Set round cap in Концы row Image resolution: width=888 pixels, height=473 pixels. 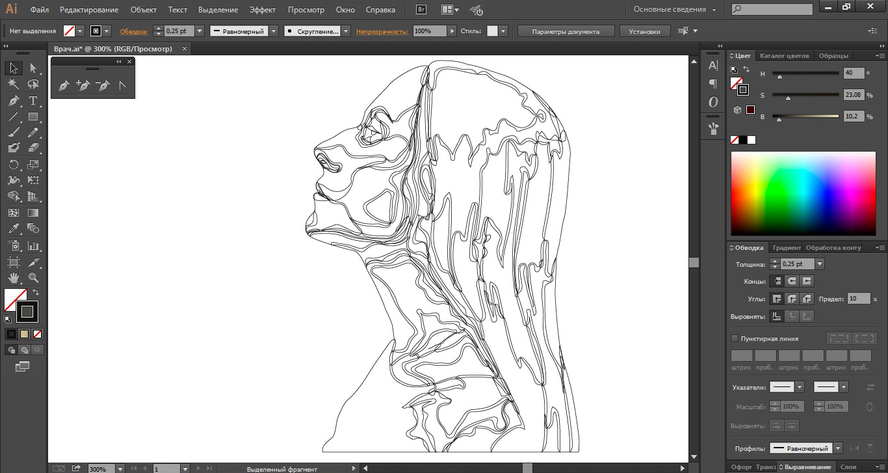point(792,281)
